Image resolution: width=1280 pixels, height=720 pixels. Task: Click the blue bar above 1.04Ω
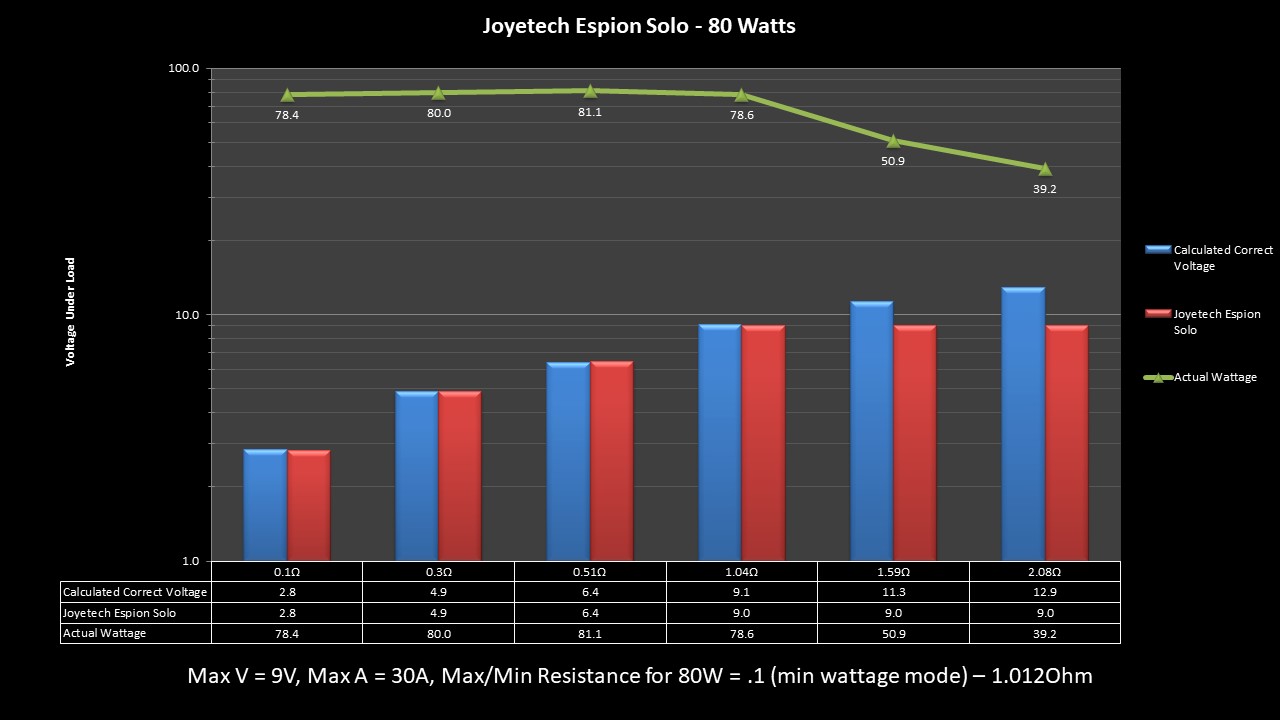[x=720, y=443]
